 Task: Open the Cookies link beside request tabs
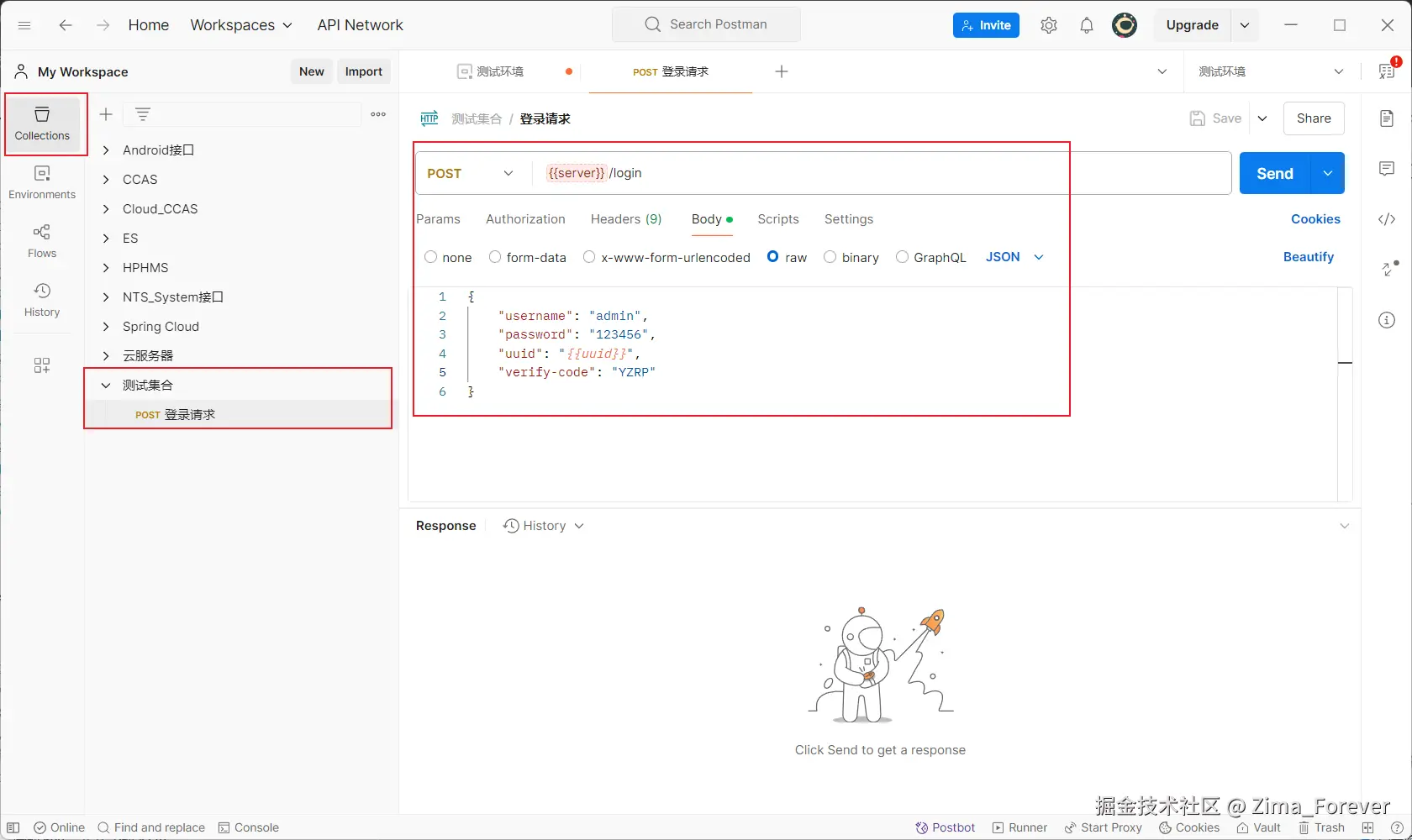(x=1315, y=219)
